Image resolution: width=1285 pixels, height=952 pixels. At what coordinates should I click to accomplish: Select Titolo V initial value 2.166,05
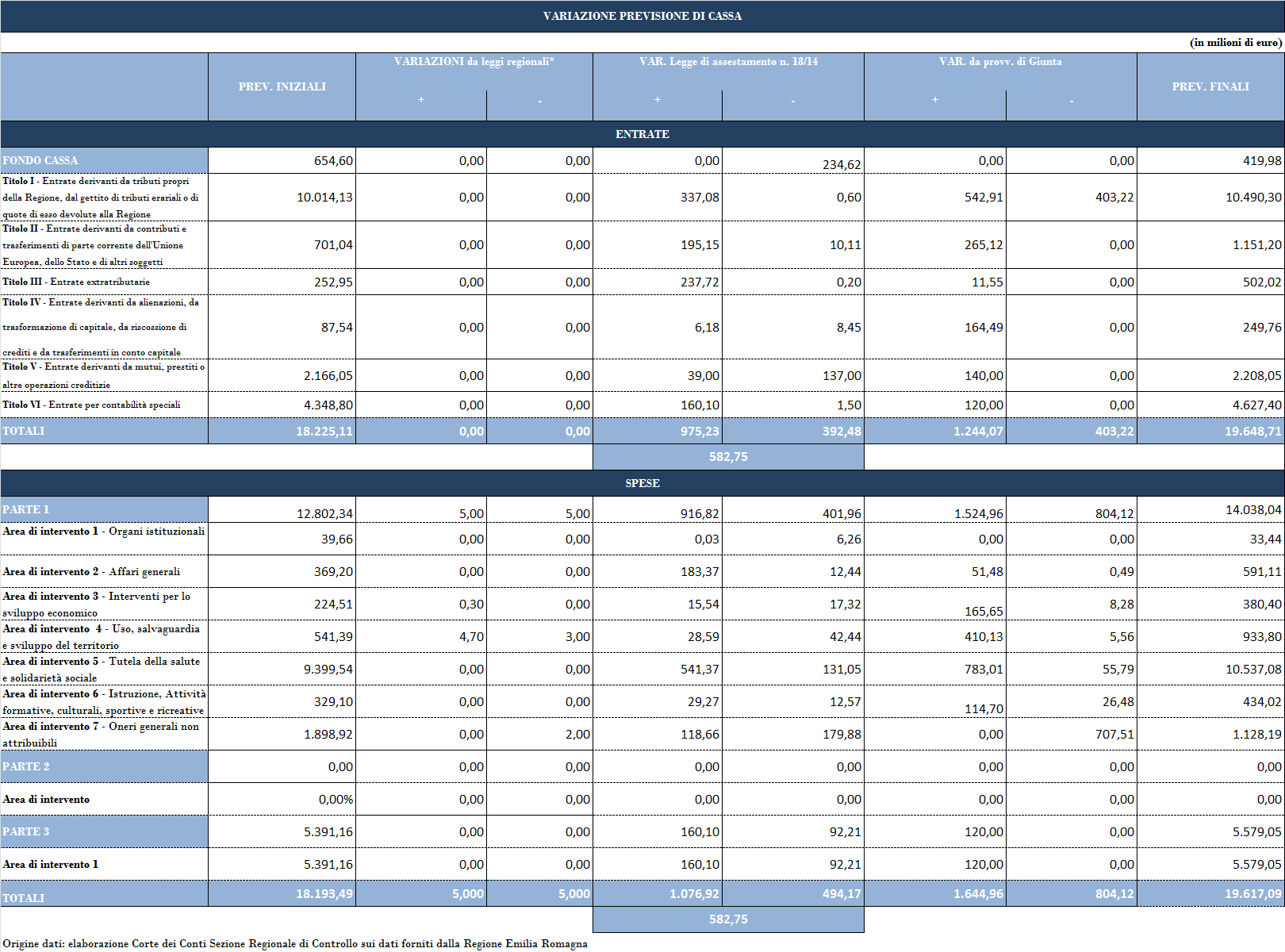coord(328,375)
